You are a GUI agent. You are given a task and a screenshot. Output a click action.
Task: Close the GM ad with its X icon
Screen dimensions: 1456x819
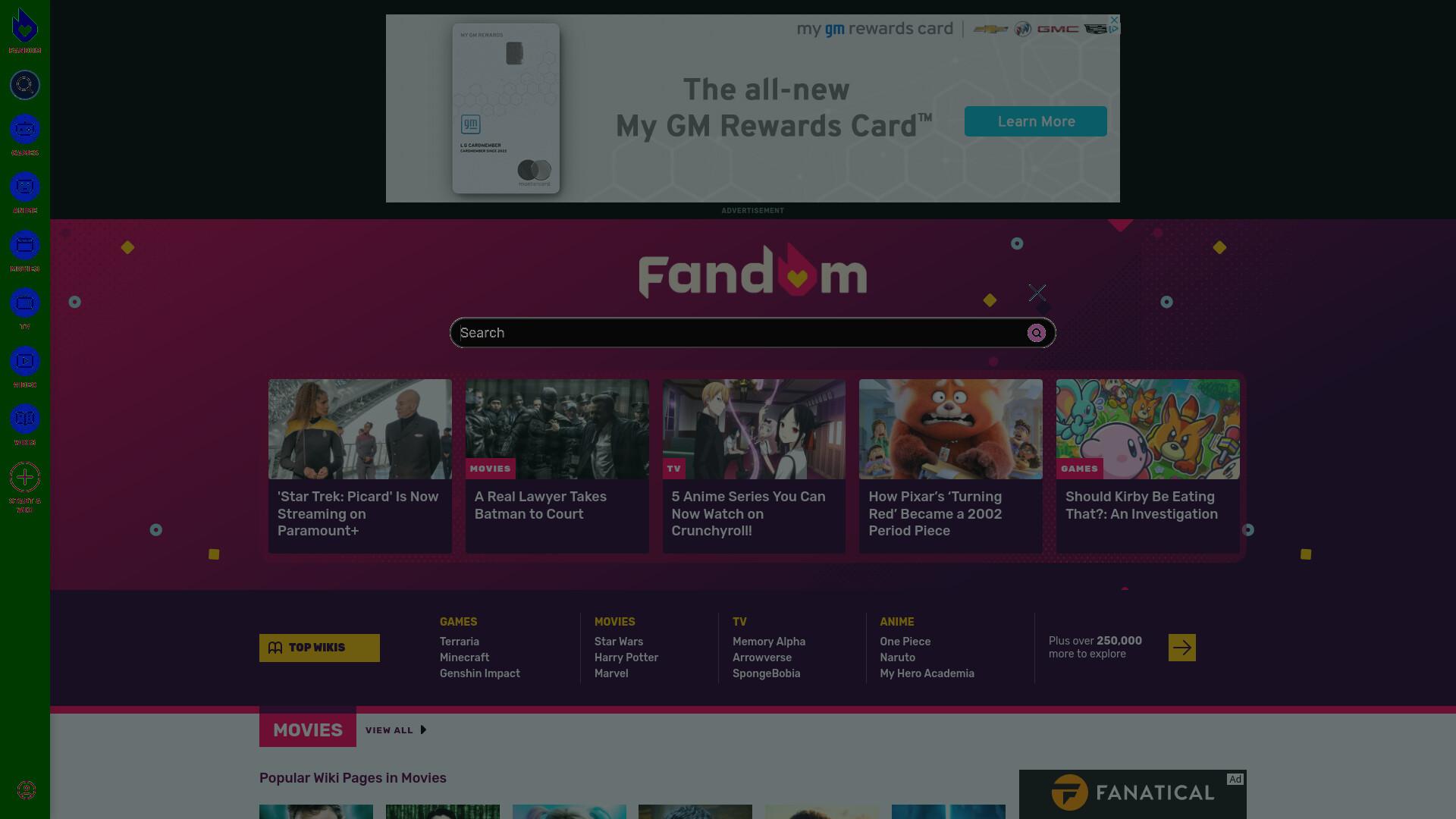pos(1114,20)
